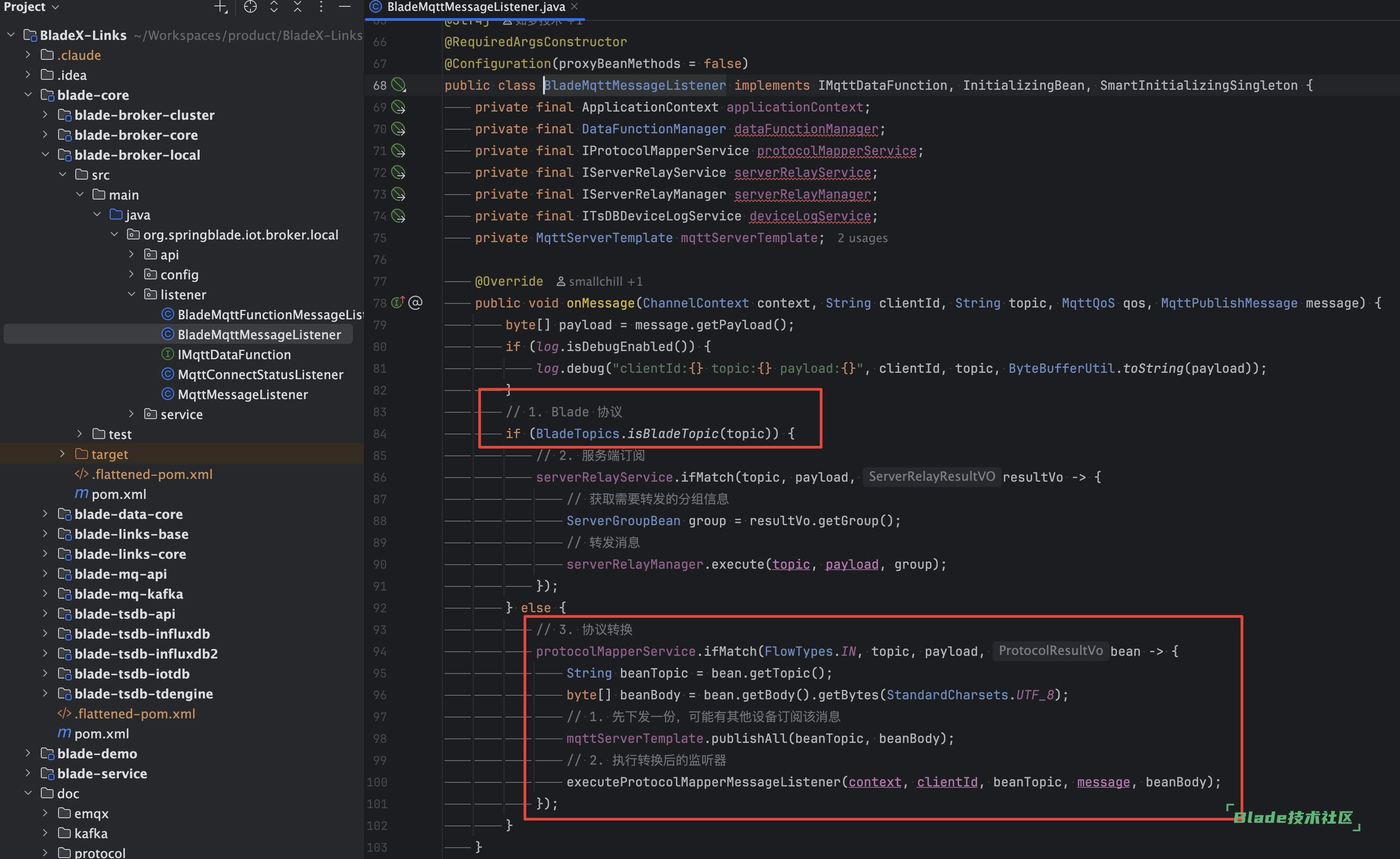Screen dimensions: 1400x859
Task: Click the bean gutter icon on line 69
Action: 399,107
